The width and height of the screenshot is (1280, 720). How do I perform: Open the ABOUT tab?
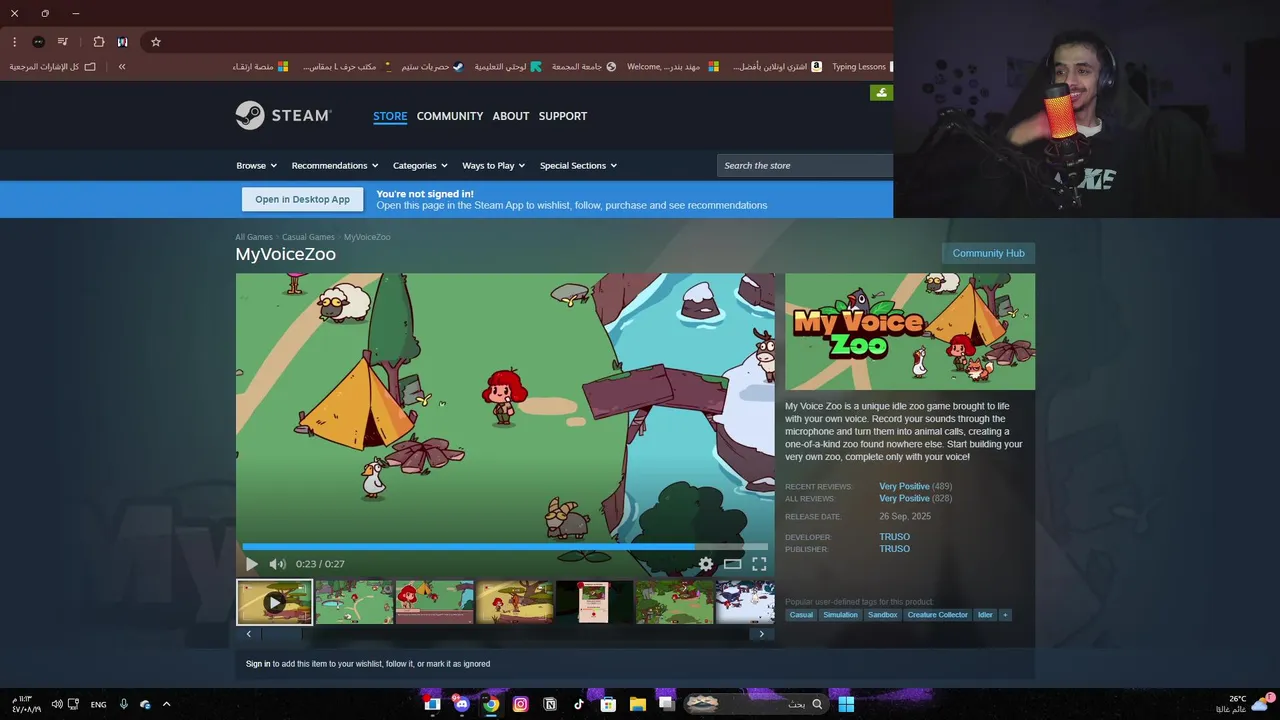pos(510,116)
